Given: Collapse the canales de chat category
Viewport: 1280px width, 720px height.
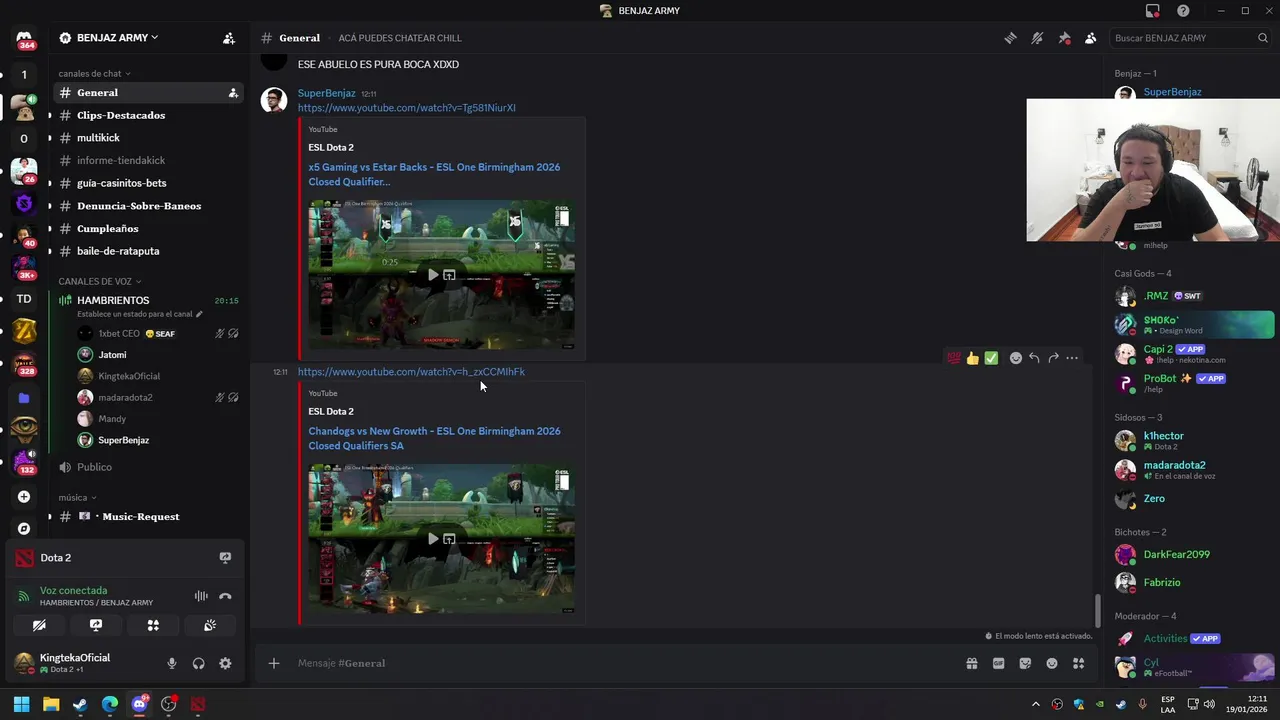Looking at the screenshot, I should (94, 73).
